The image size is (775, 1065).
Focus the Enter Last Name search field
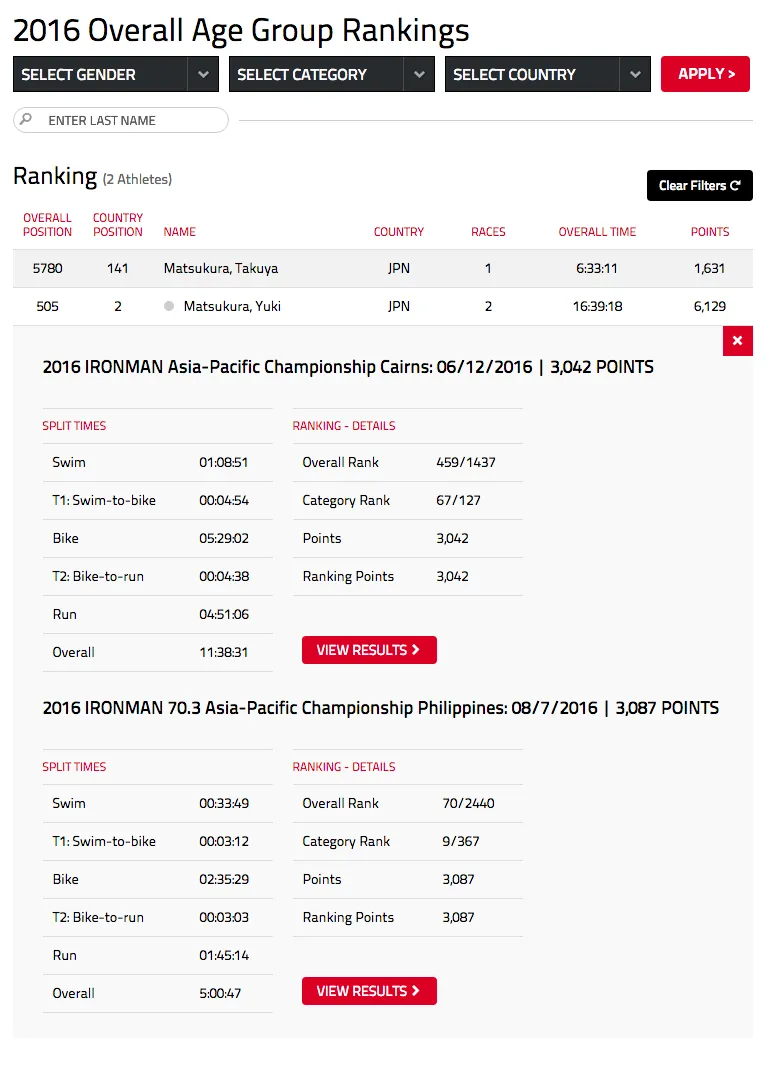pyautogui.click(x=130, y=120)
